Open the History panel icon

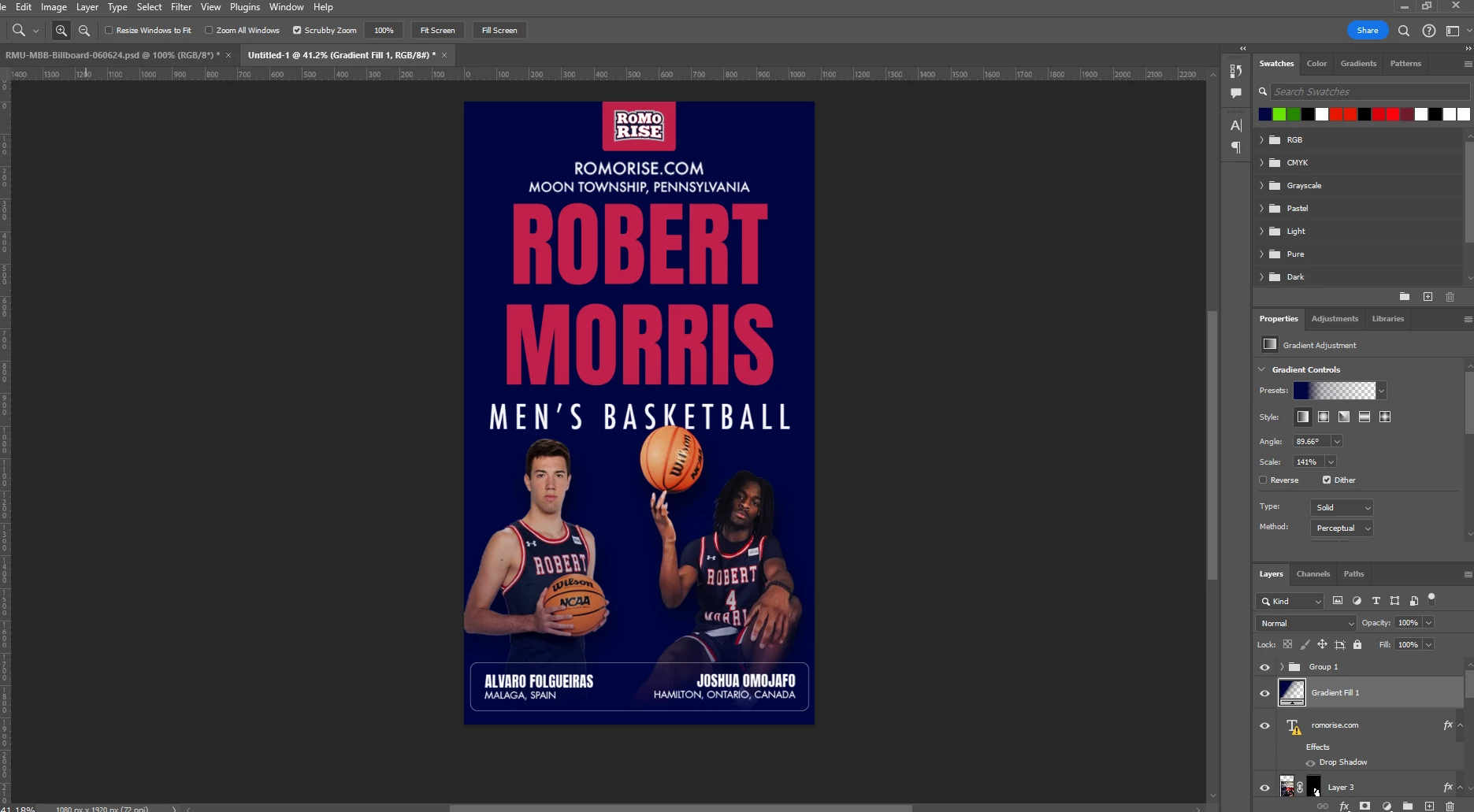(x=1236, y=71)
